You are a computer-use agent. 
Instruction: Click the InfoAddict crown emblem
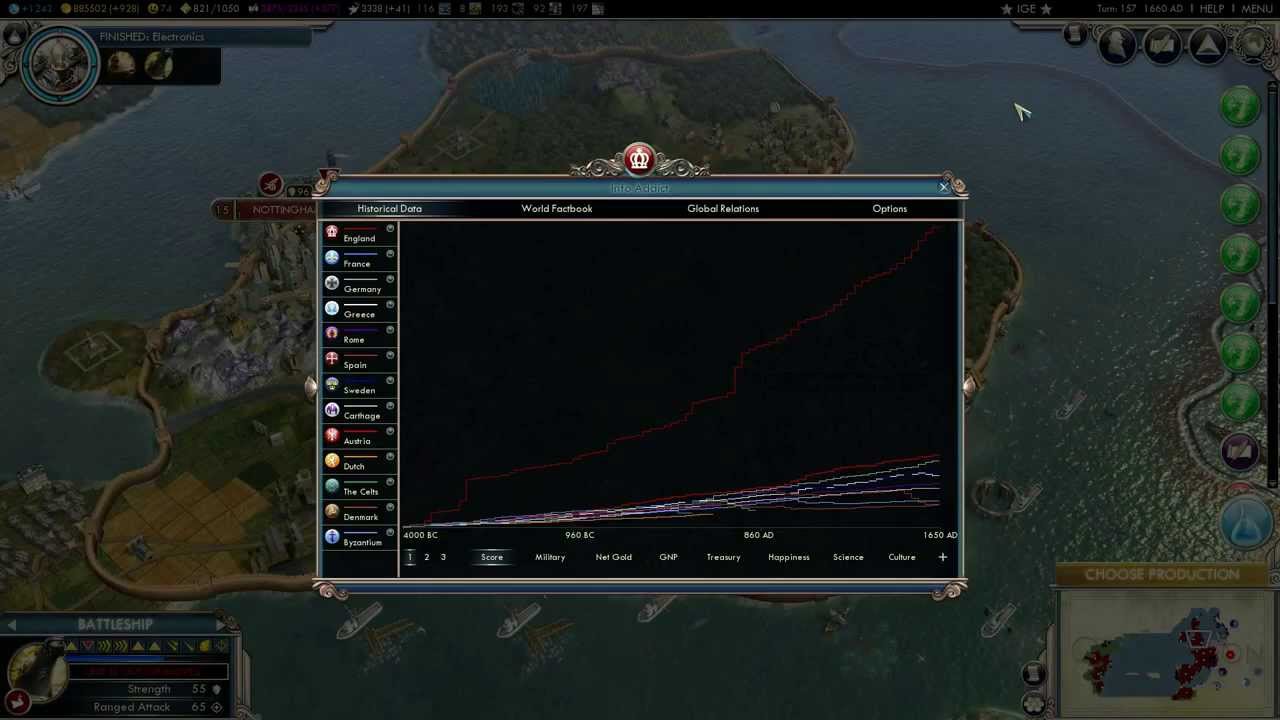point(639,159)
